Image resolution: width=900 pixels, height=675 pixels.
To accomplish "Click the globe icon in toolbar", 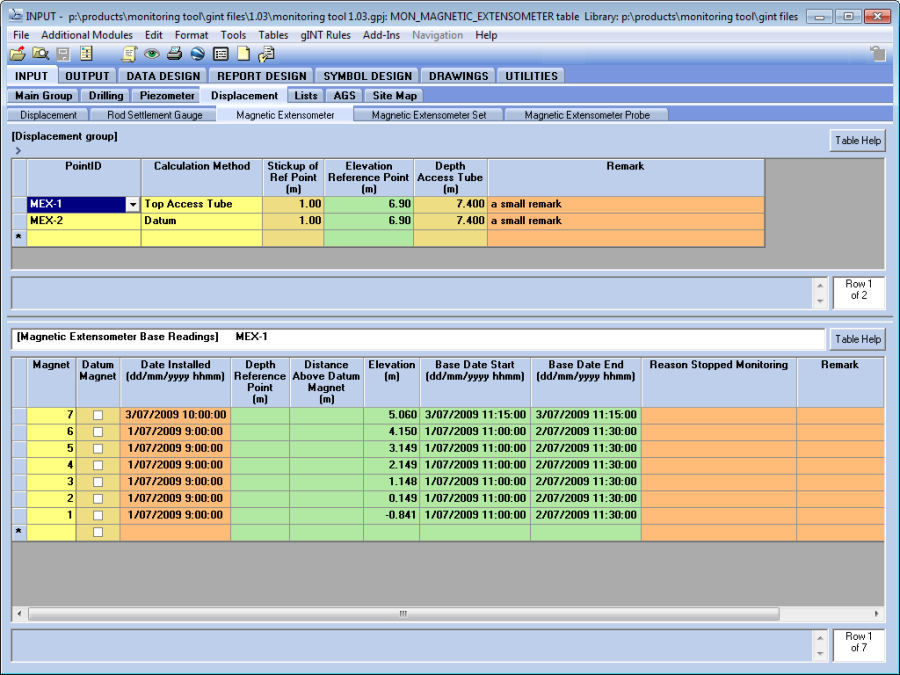I will 197,54.
